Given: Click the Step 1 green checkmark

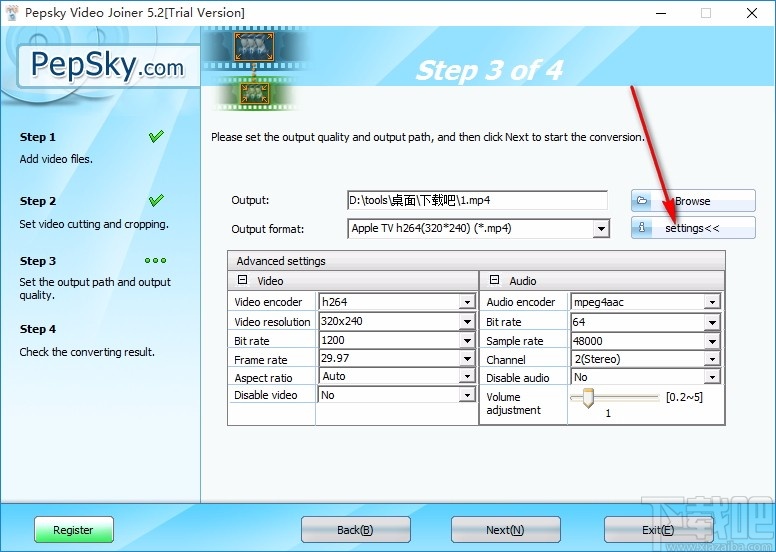Looking at the screenshot, I should 156,136.
